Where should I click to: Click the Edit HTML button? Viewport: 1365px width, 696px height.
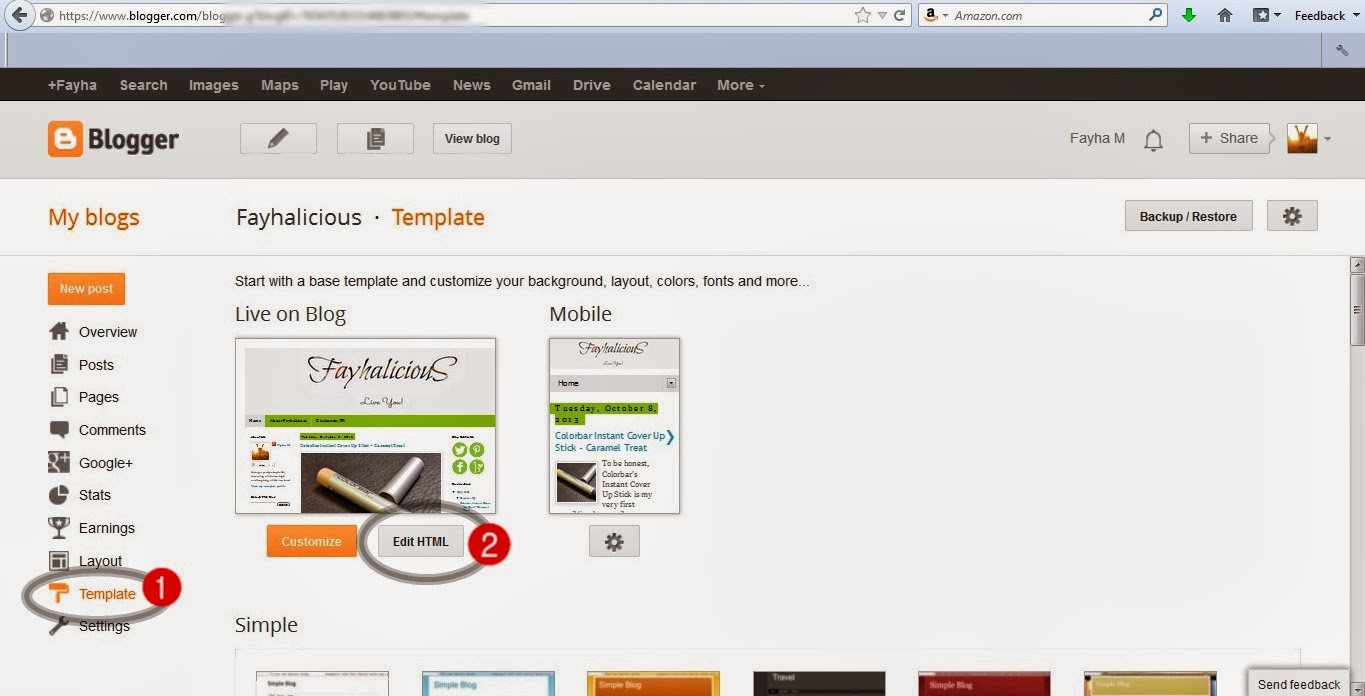coord(420,542)
